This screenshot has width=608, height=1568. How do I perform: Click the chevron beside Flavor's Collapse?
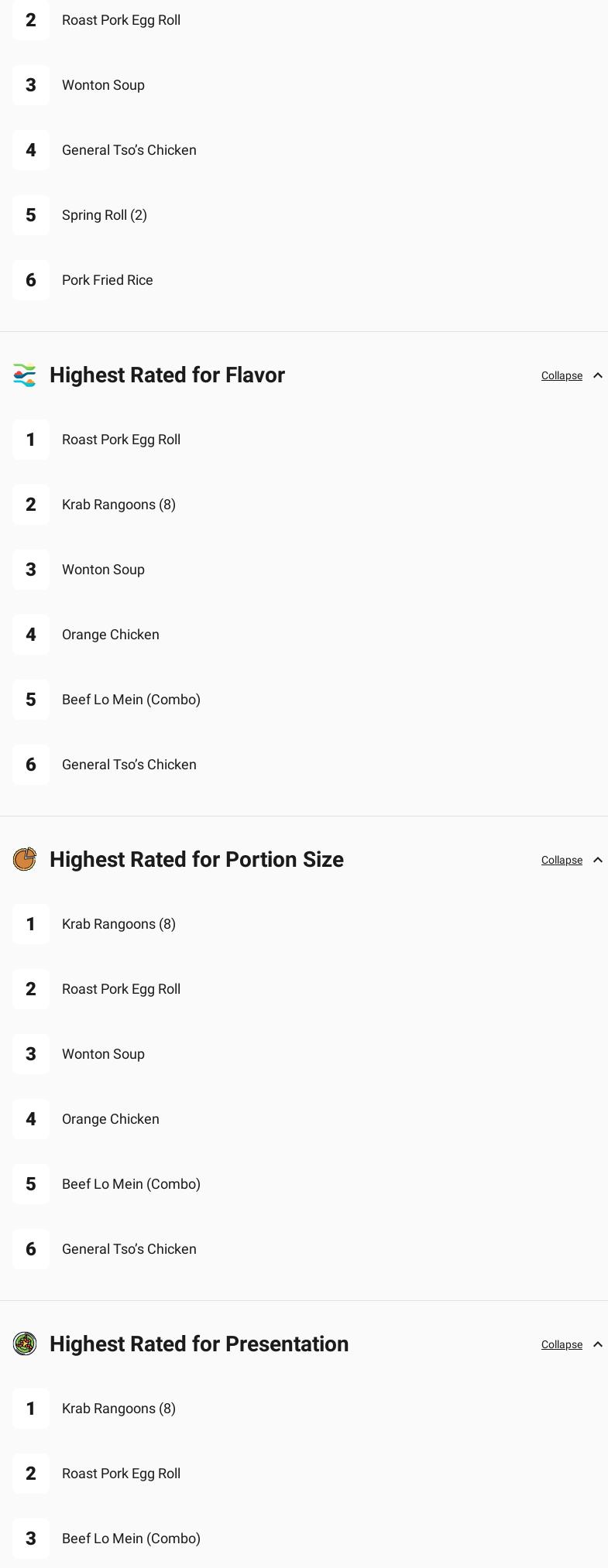(598, 375)
